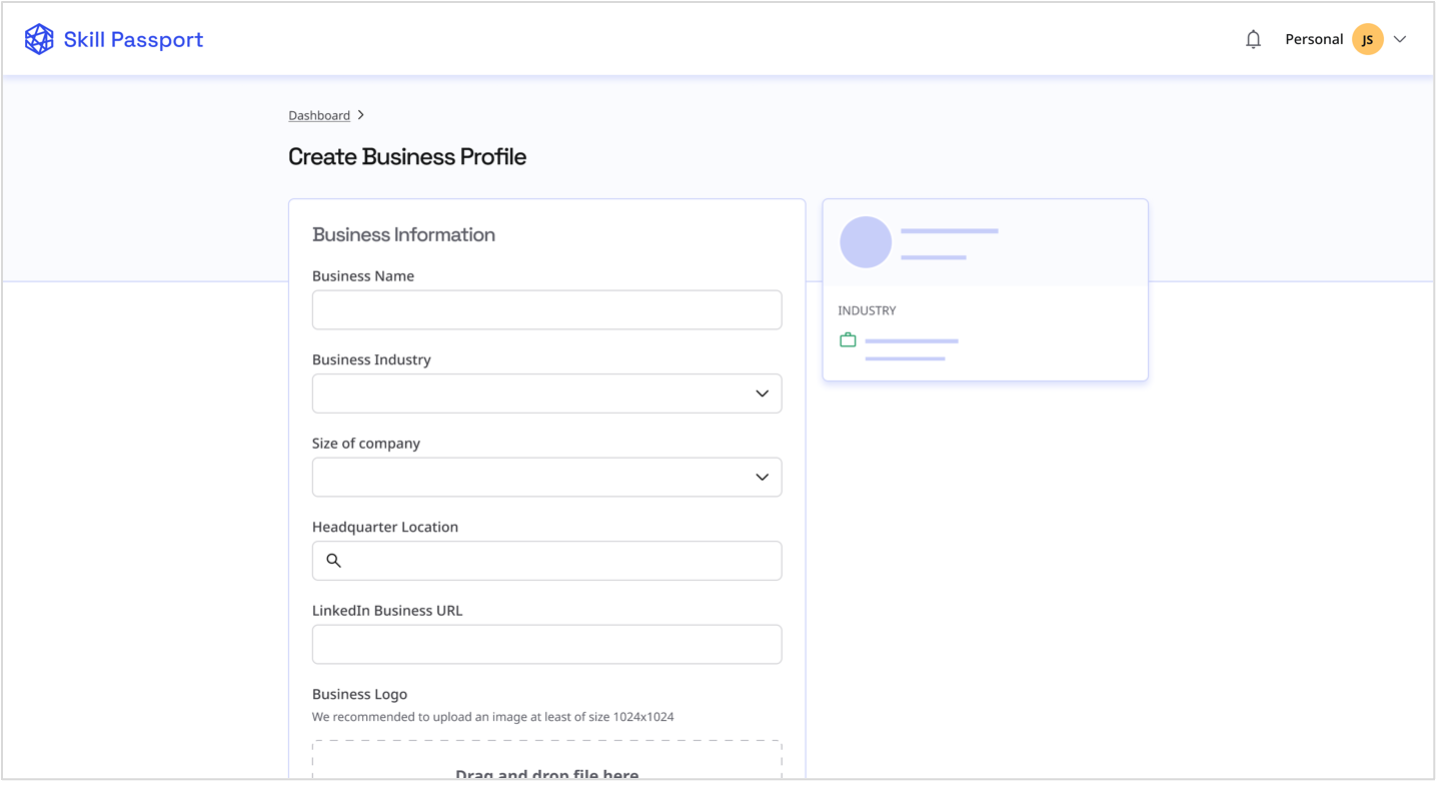Open the Business Industry dropdown
This screenshot has width=1439, height=785.
point(546,394)
